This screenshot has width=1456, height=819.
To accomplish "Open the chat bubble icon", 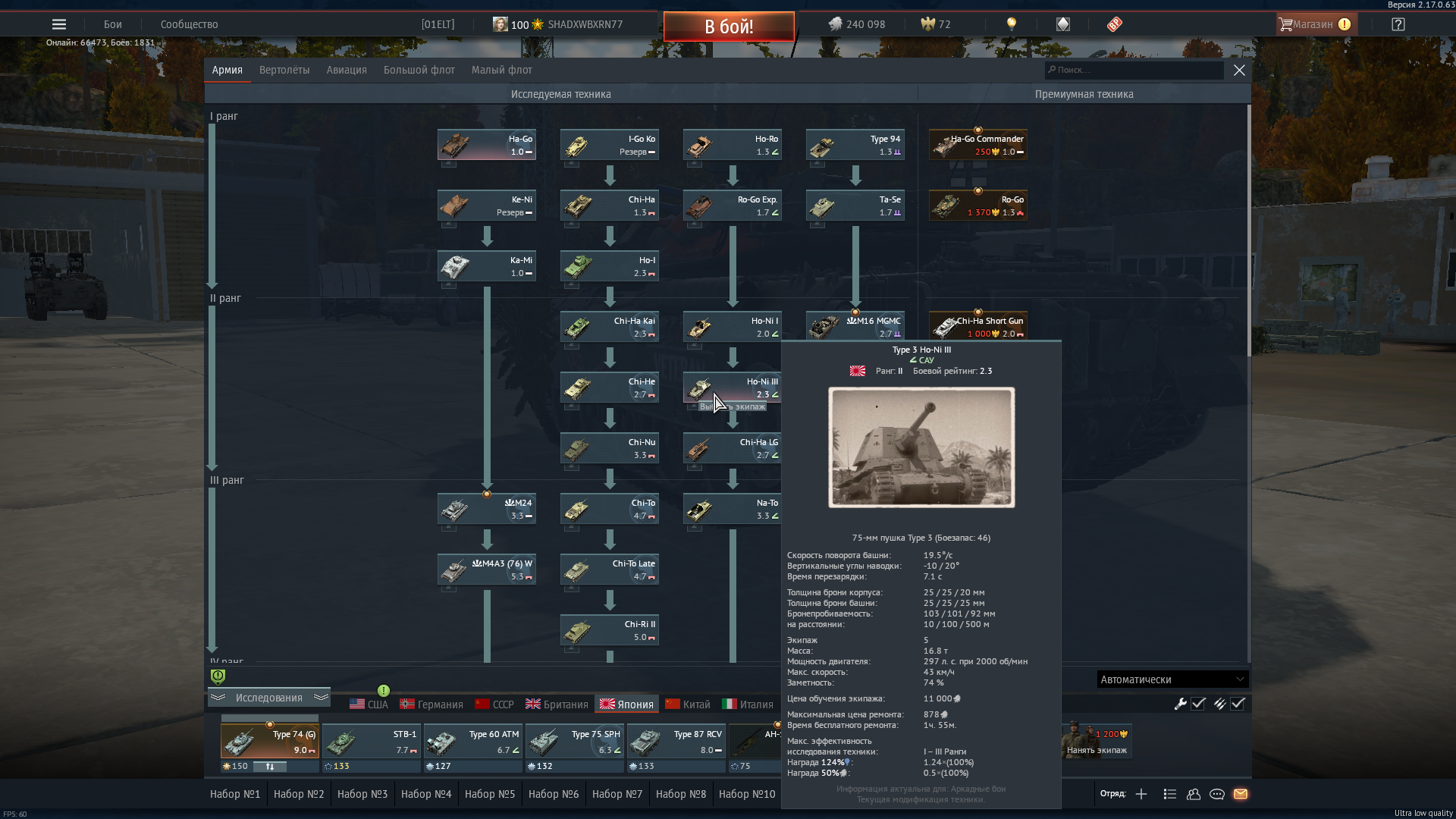I will pyautogui.click(x=1217, y=794).
